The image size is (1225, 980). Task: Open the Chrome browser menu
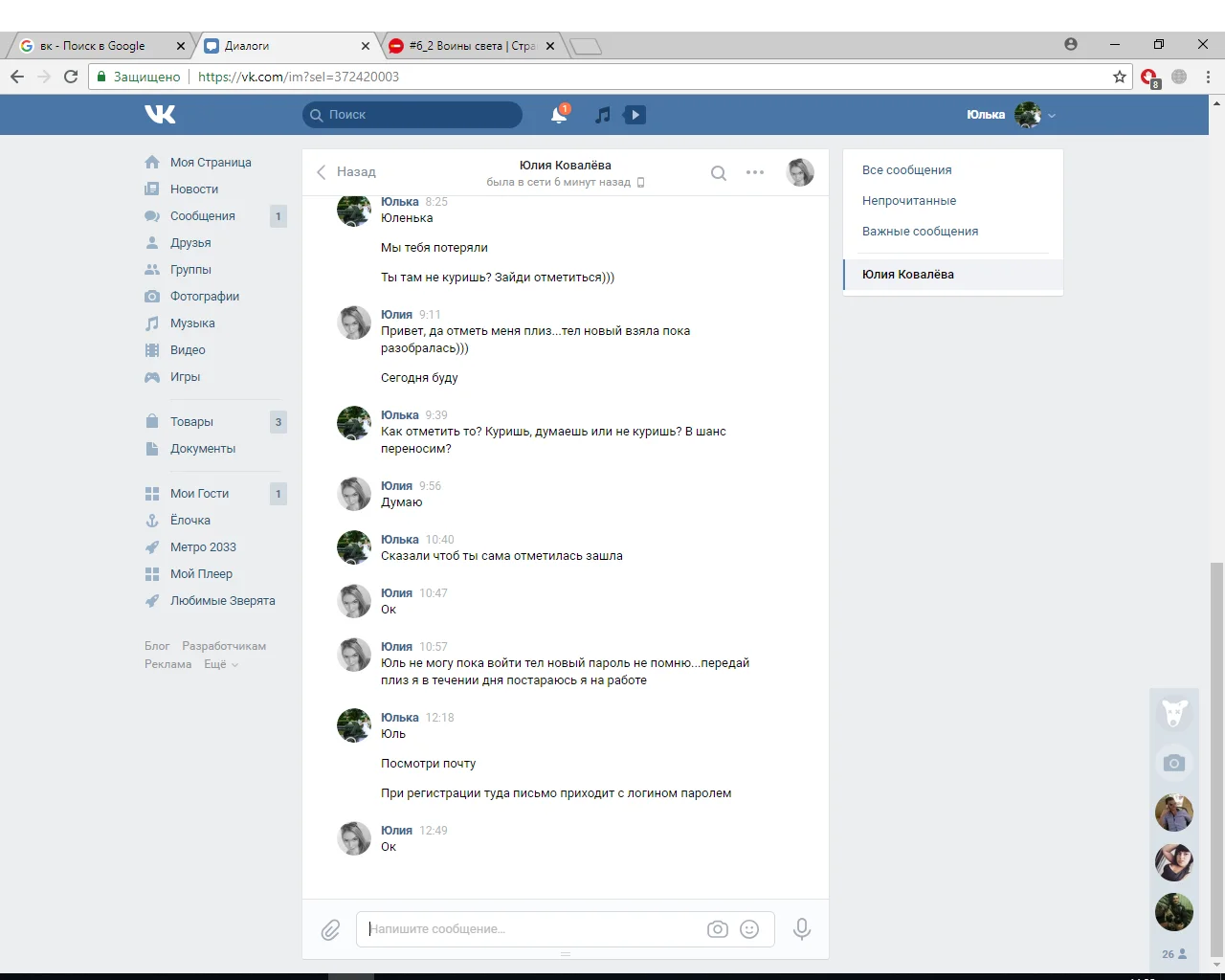coord(1207,76)
